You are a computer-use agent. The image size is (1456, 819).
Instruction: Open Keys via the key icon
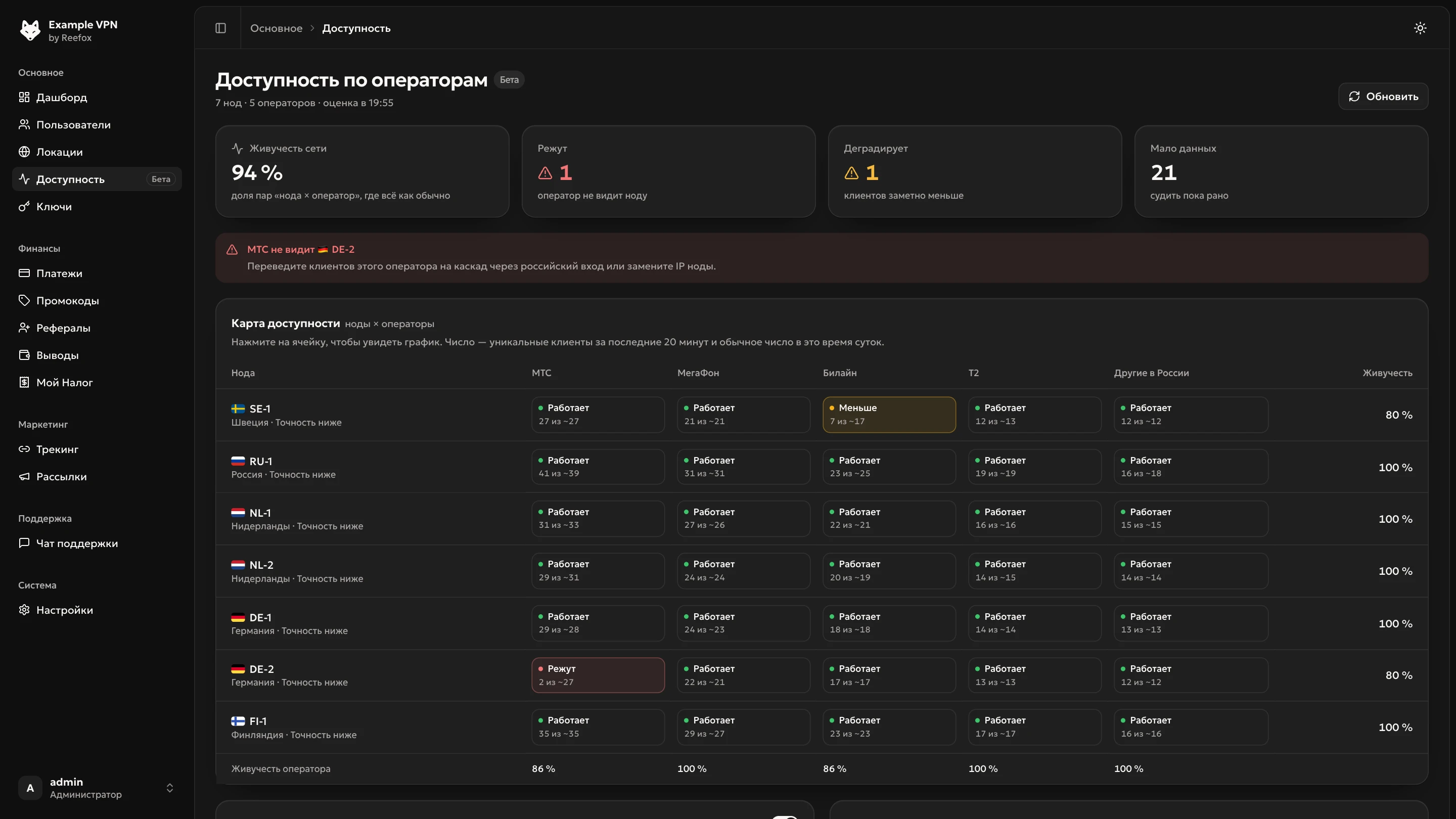pos(24,206)
